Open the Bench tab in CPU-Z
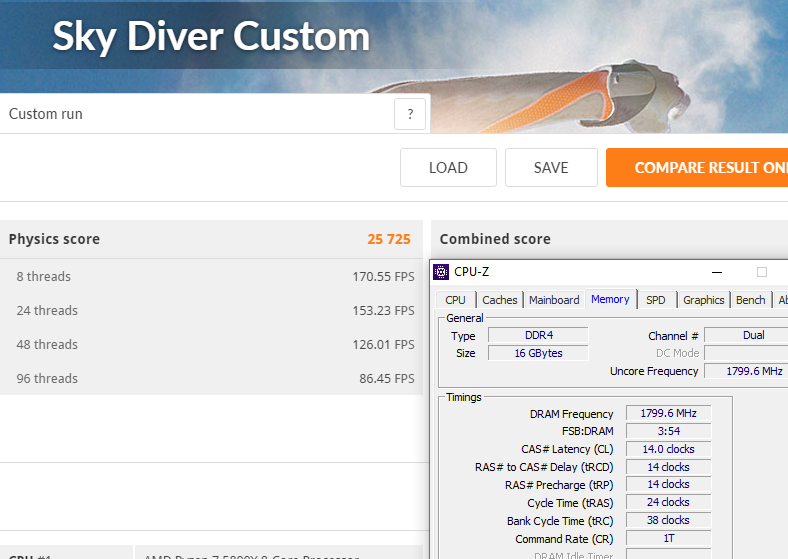 point(751,300)
